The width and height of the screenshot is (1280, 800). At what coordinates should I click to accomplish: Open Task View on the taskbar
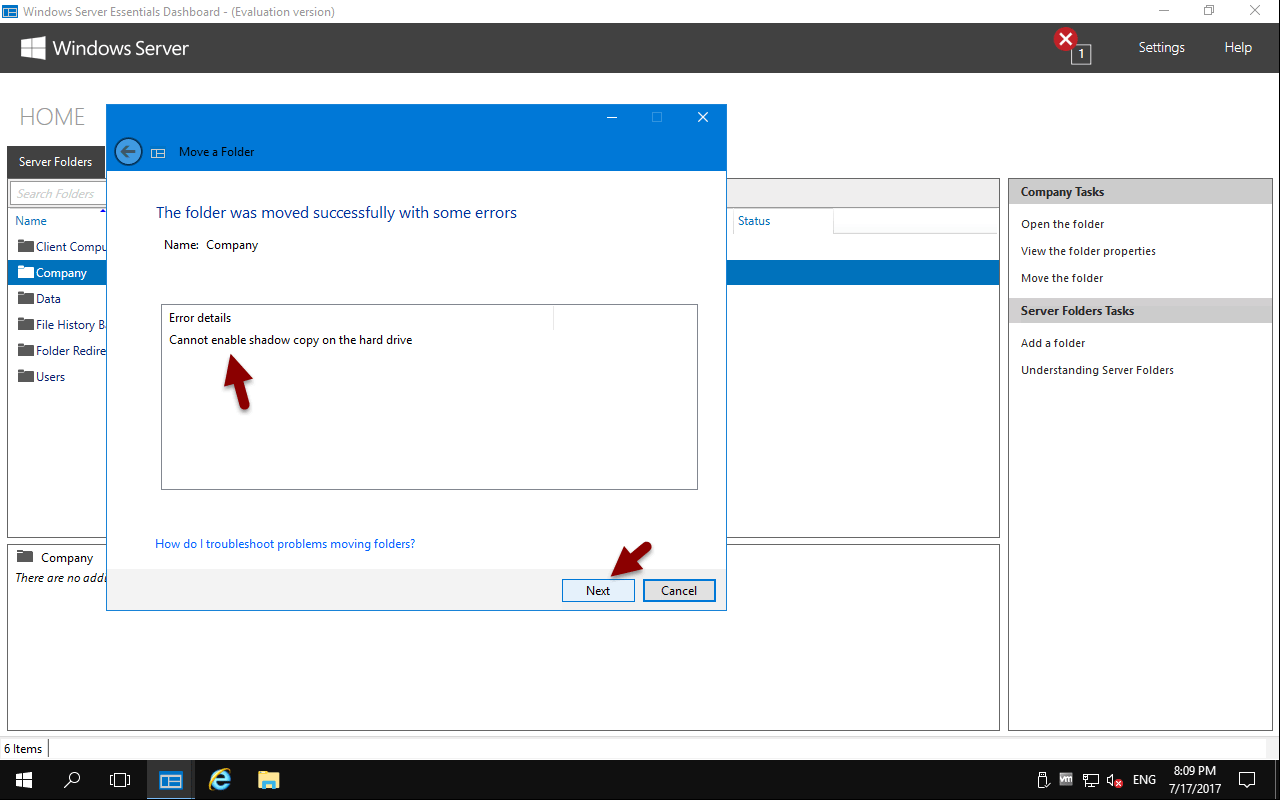120,780
